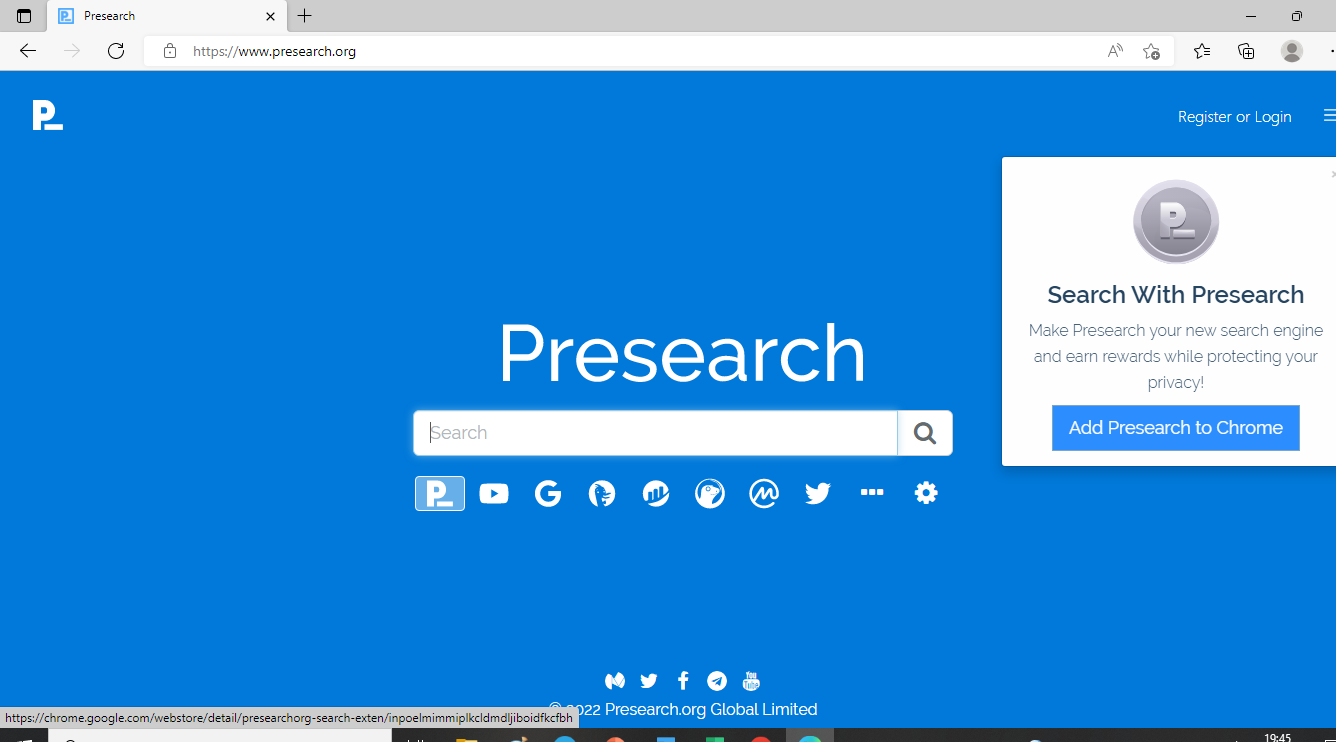Select the CoinGecko search provider icon
Screen dimensions: 1336x742
click(x=710, y=493)
